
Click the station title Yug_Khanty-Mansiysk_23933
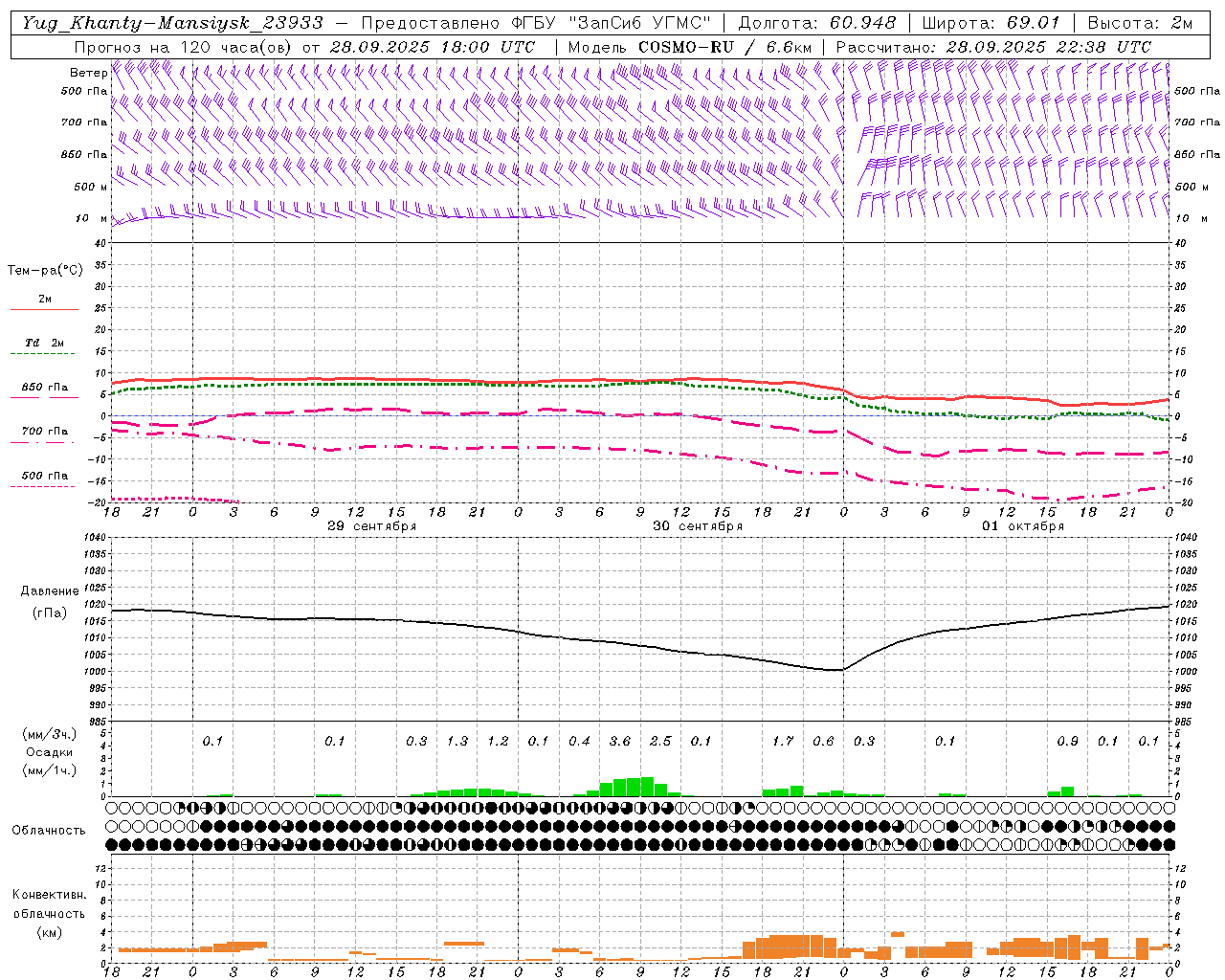point(173,22)
